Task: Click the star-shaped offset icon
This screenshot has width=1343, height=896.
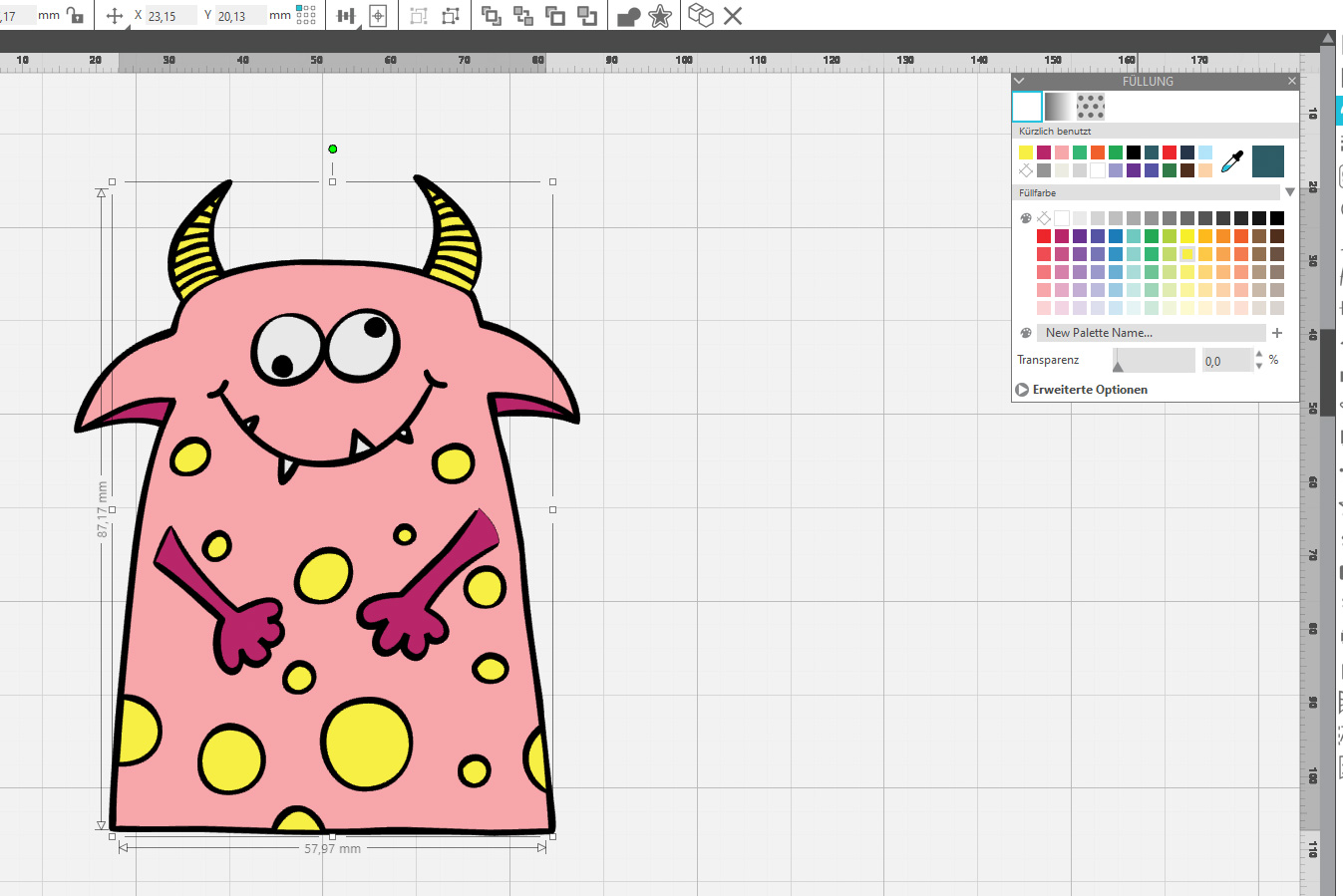Action: coord(659,16)
